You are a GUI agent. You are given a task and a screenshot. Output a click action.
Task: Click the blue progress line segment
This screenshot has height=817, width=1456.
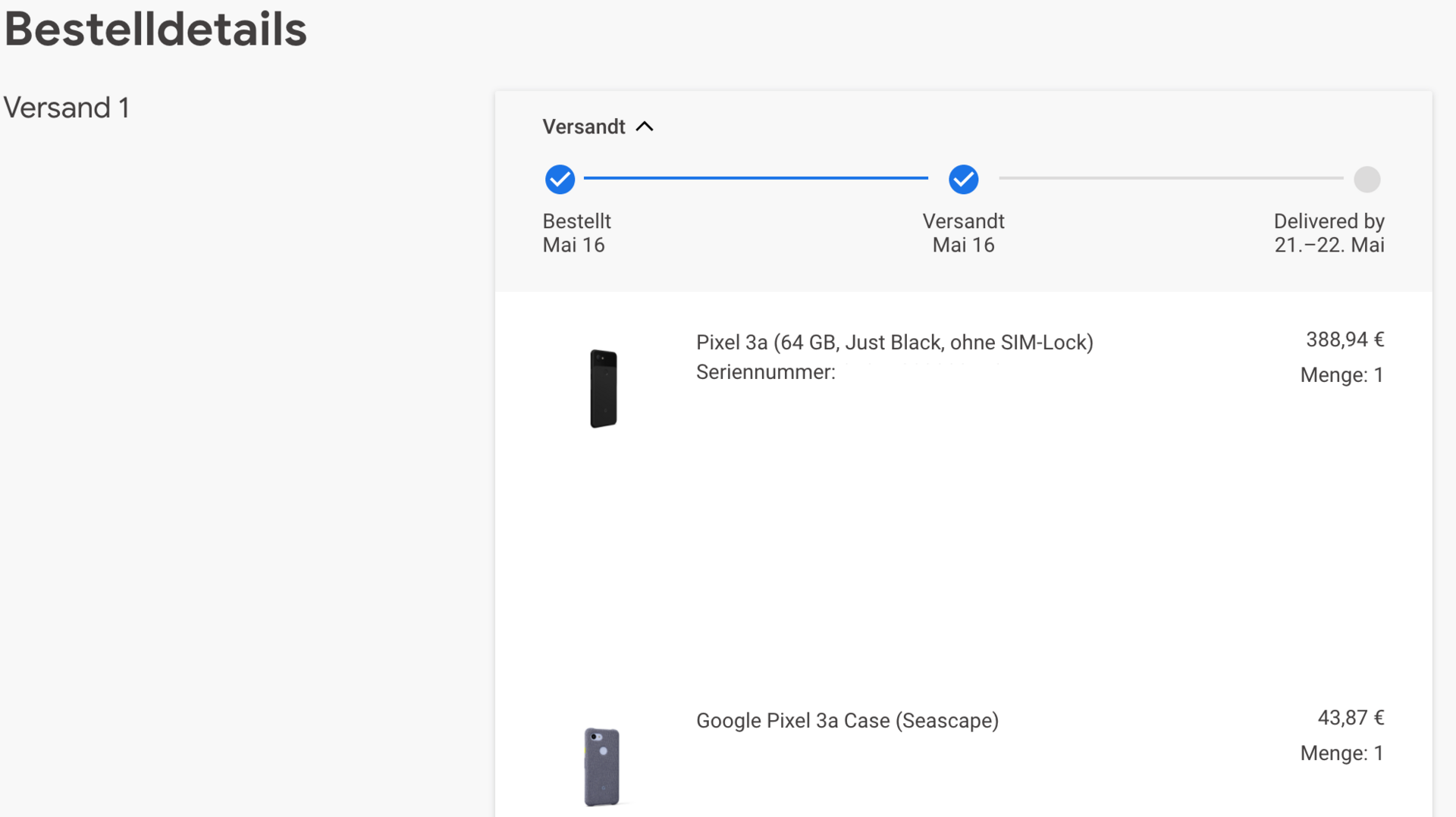tap(756, 178)
